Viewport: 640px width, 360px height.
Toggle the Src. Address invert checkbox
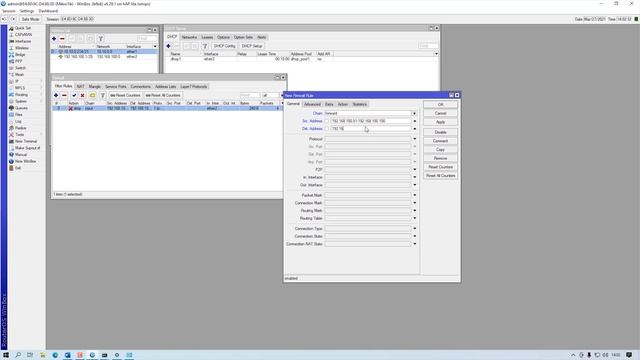(x=327, y=121)
